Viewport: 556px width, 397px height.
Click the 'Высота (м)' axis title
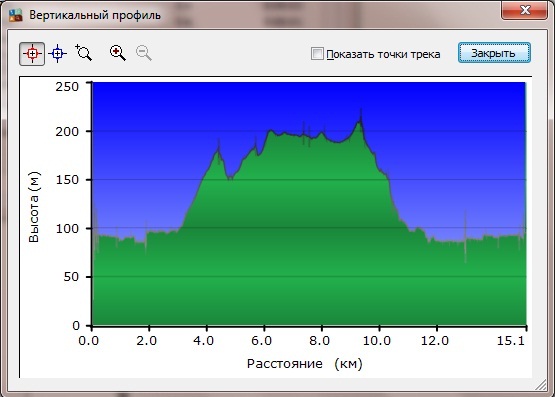tap(34, 207)
